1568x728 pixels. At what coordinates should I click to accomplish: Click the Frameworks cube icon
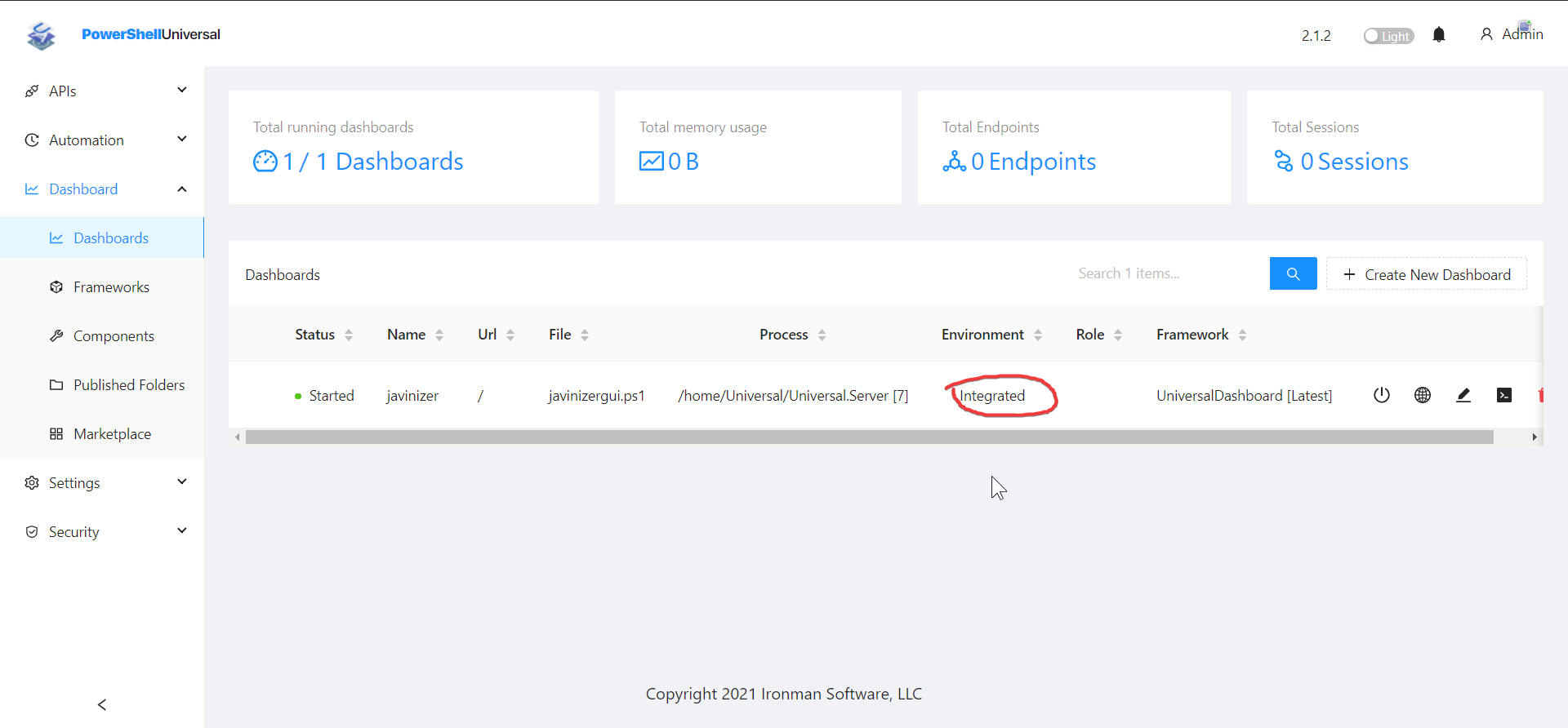point(56,286)
